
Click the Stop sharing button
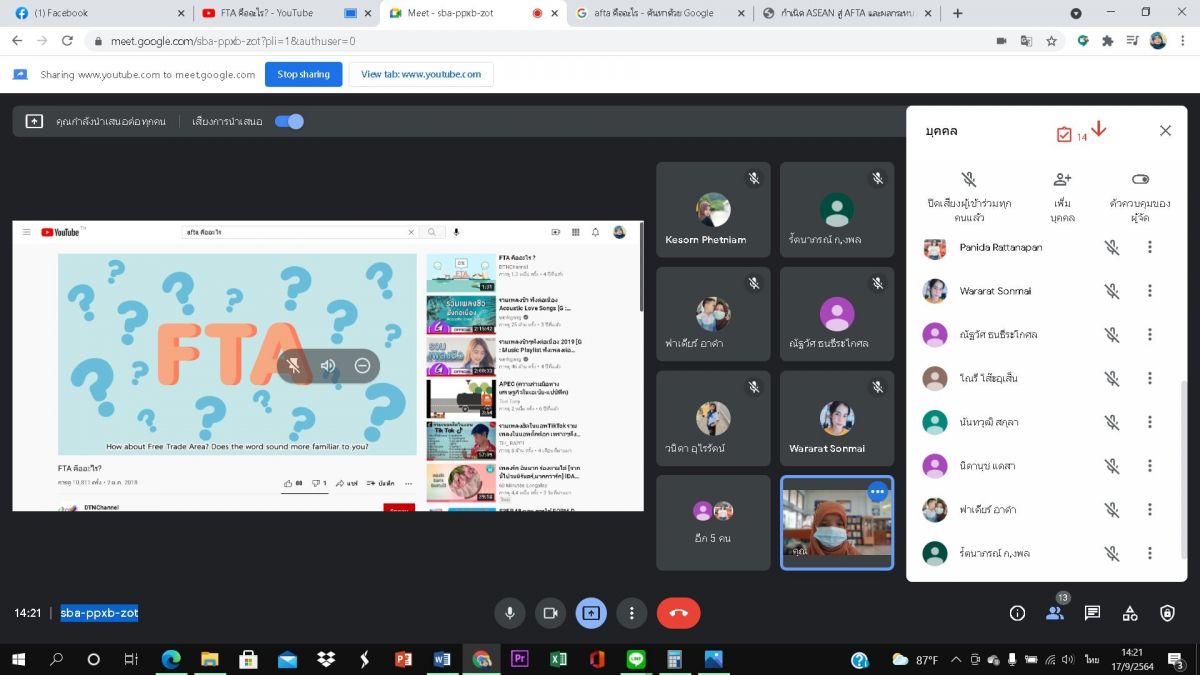303,74
